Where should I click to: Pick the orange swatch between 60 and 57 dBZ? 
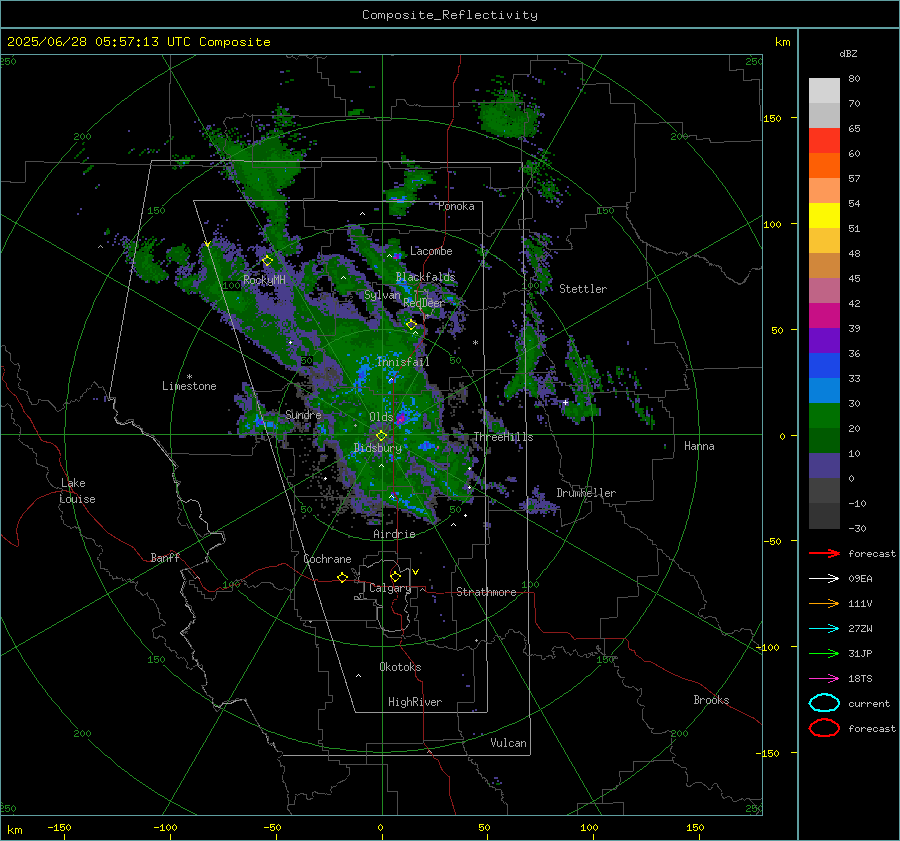click(824, 165)
